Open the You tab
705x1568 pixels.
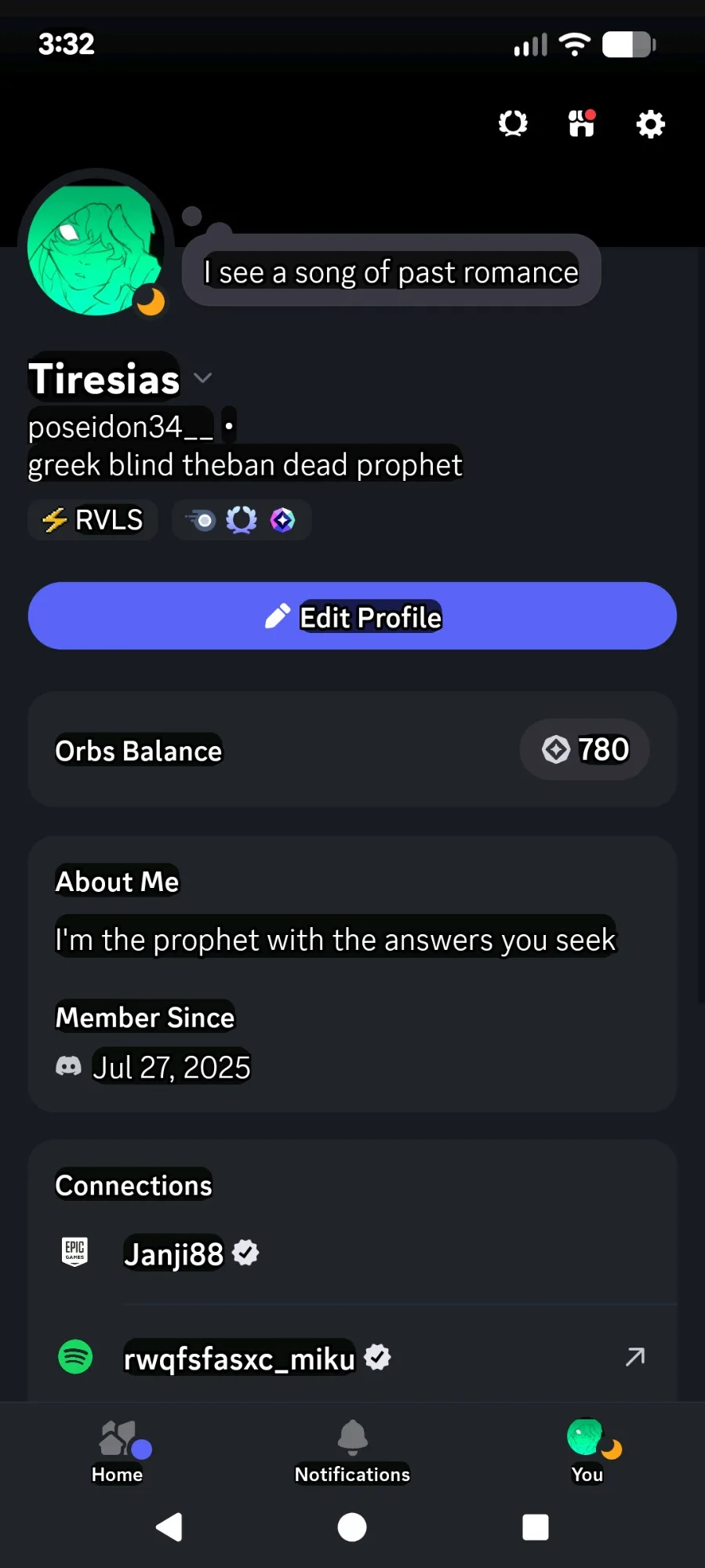(587, 1451)
